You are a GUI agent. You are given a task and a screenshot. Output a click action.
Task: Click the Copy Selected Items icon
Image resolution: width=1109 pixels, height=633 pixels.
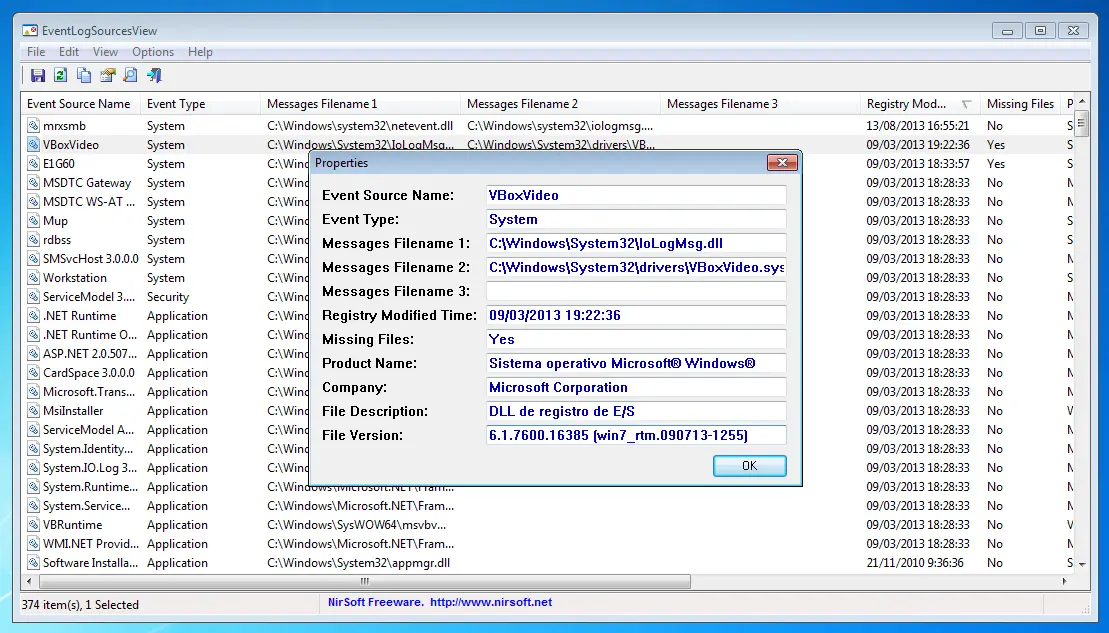[84, 75]
